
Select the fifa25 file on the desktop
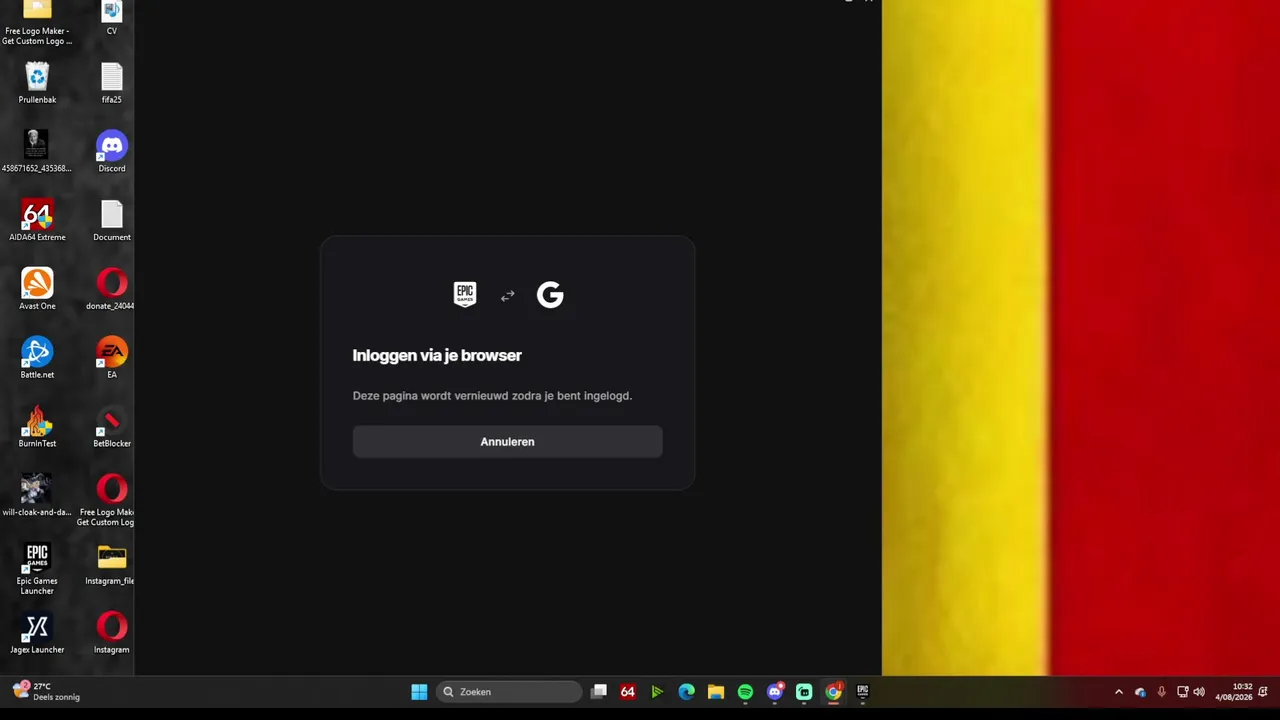[112, 83]
